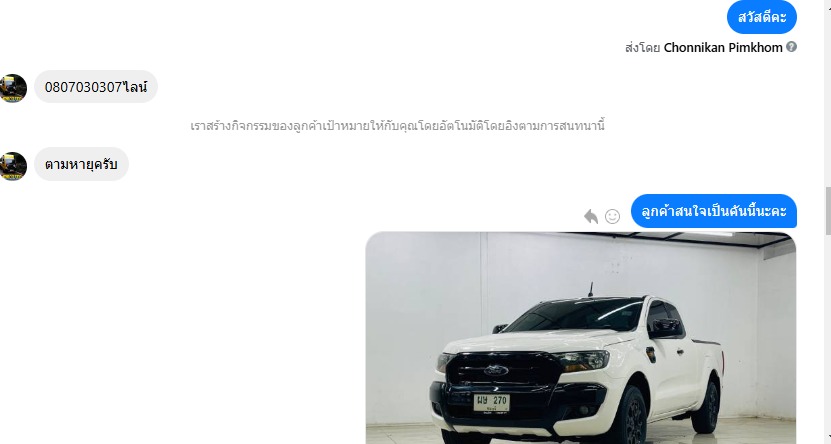Viewport: 831px width, 444px height.
Task: Click the Ford logo on the truck photo
Action: click(496, 370)
